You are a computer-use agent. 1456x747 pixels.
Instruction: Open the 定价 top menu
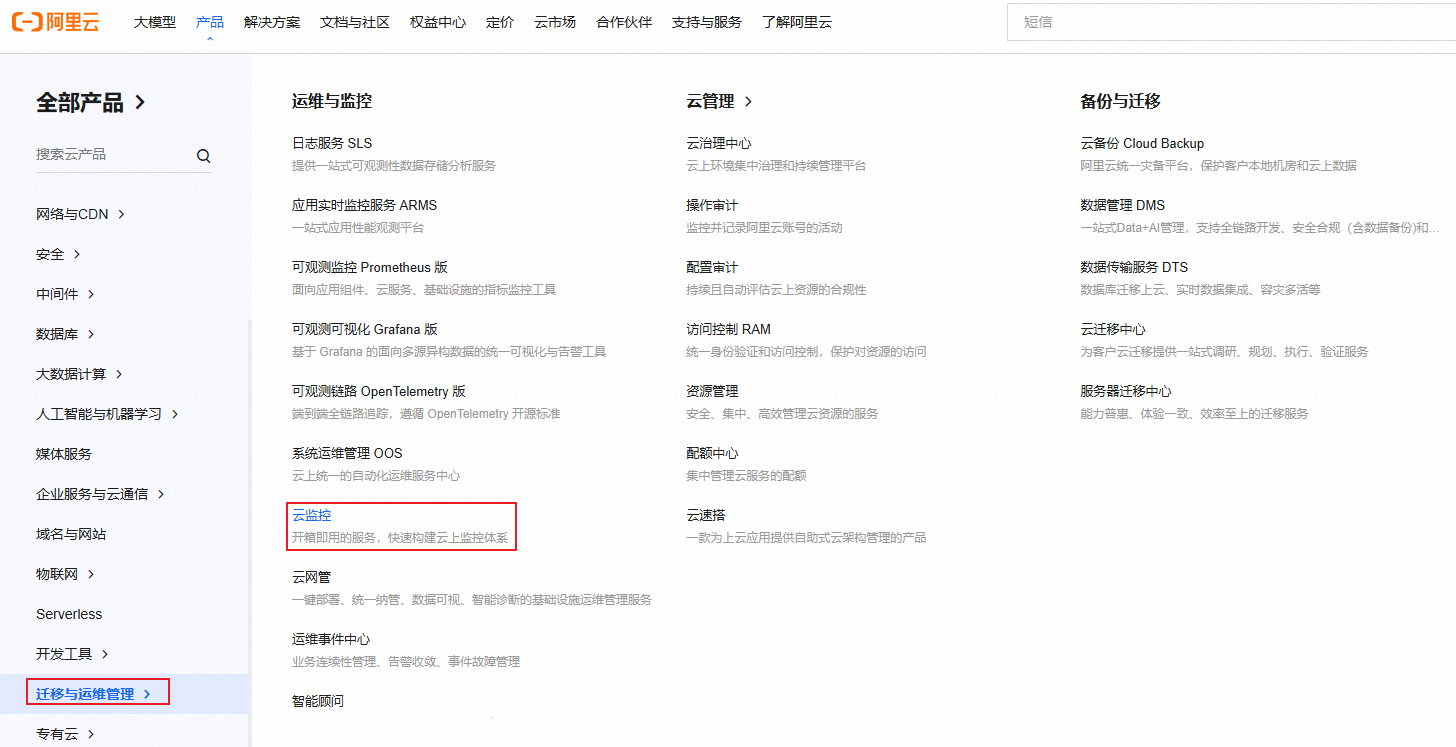coord(500,22)
